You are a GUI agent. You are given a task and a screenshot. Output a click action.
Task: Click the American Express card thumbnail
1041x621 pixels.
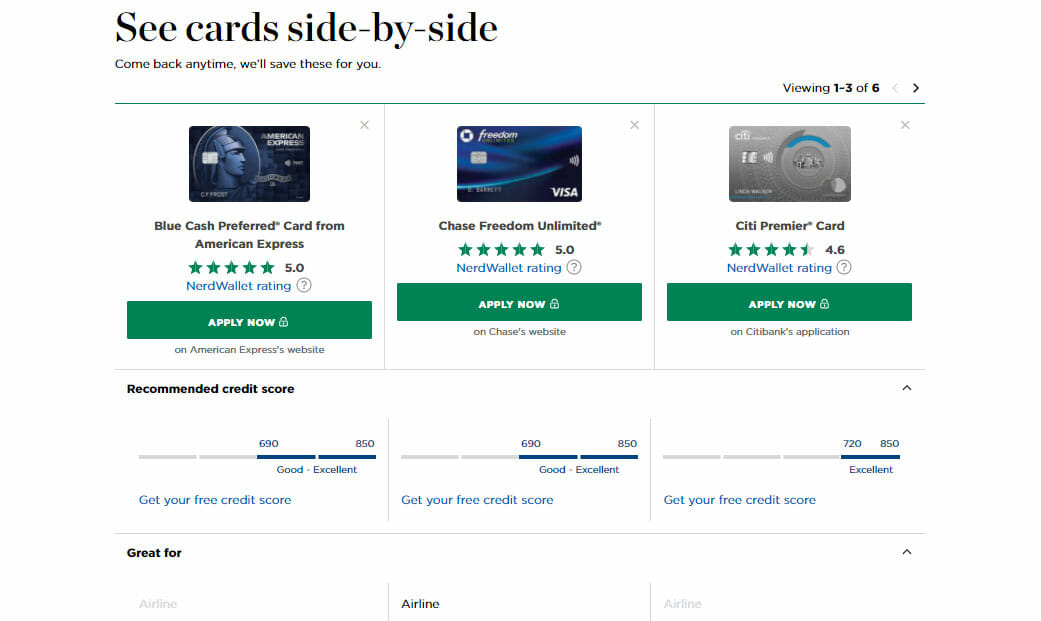tap(249, 164)
